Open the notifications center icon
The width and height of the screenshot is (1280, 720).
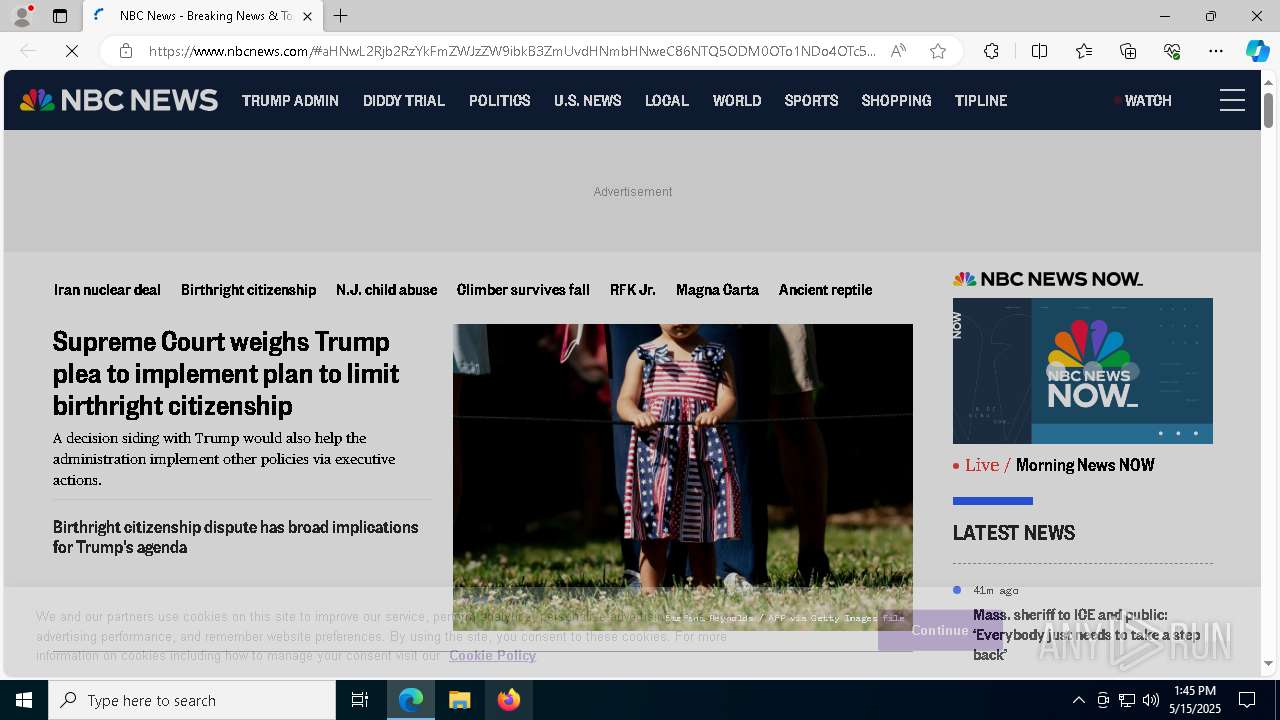[x=1247, y=700]
